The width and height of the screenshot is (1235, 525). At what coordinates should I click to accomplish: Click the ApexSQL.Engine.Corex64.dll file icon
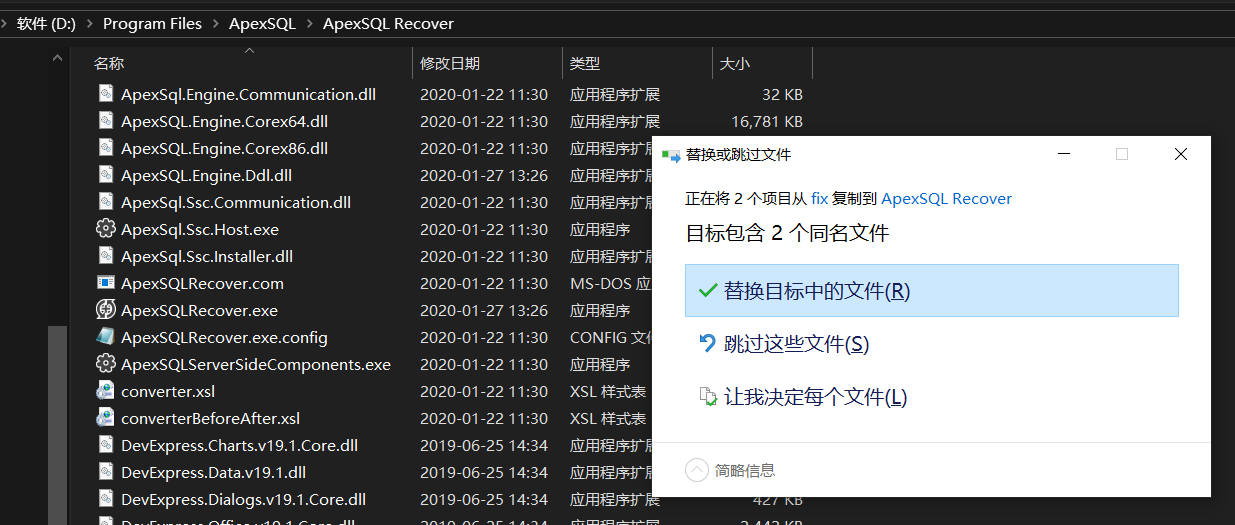[105, 121]
